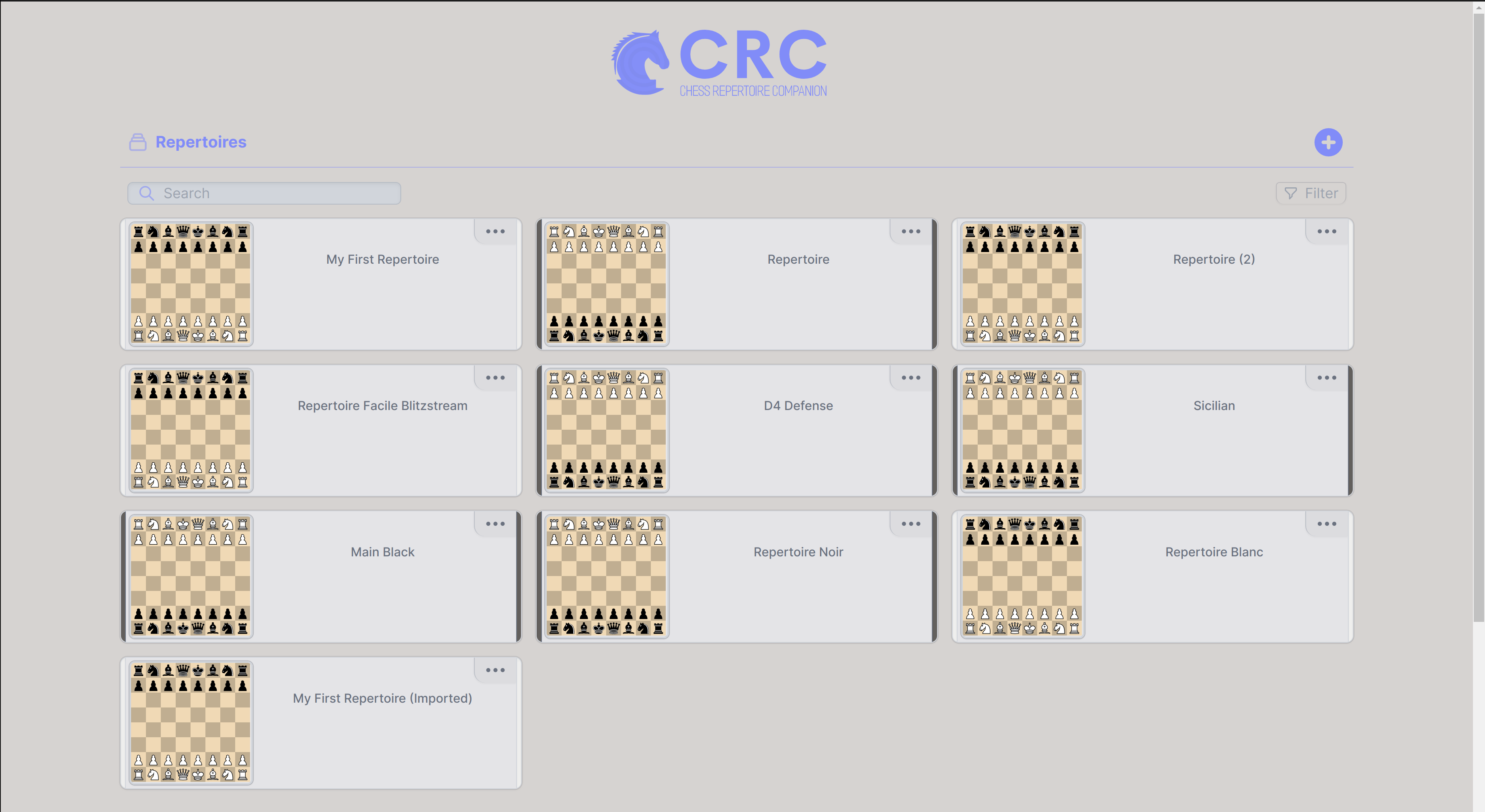Open the Filter dropdown
1485x812 pixels.
pos(1311,193)
